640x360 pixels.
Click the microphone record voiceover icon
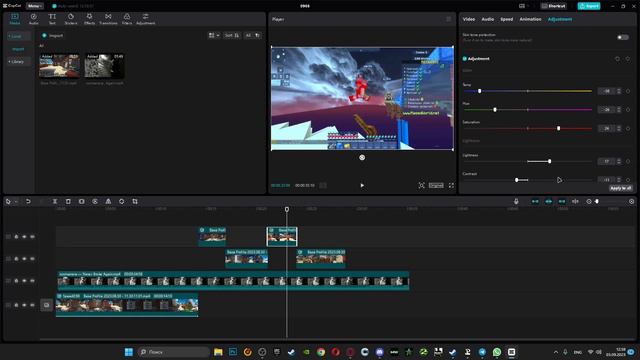point(516,201)
